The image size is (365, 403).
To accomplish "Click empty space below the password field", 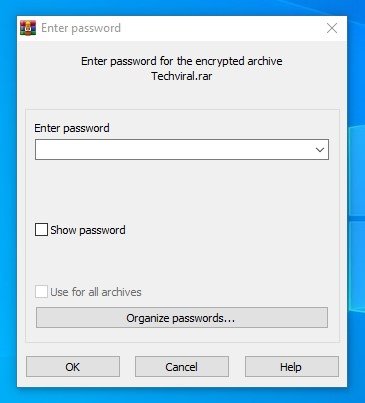I will coord(182,190).
